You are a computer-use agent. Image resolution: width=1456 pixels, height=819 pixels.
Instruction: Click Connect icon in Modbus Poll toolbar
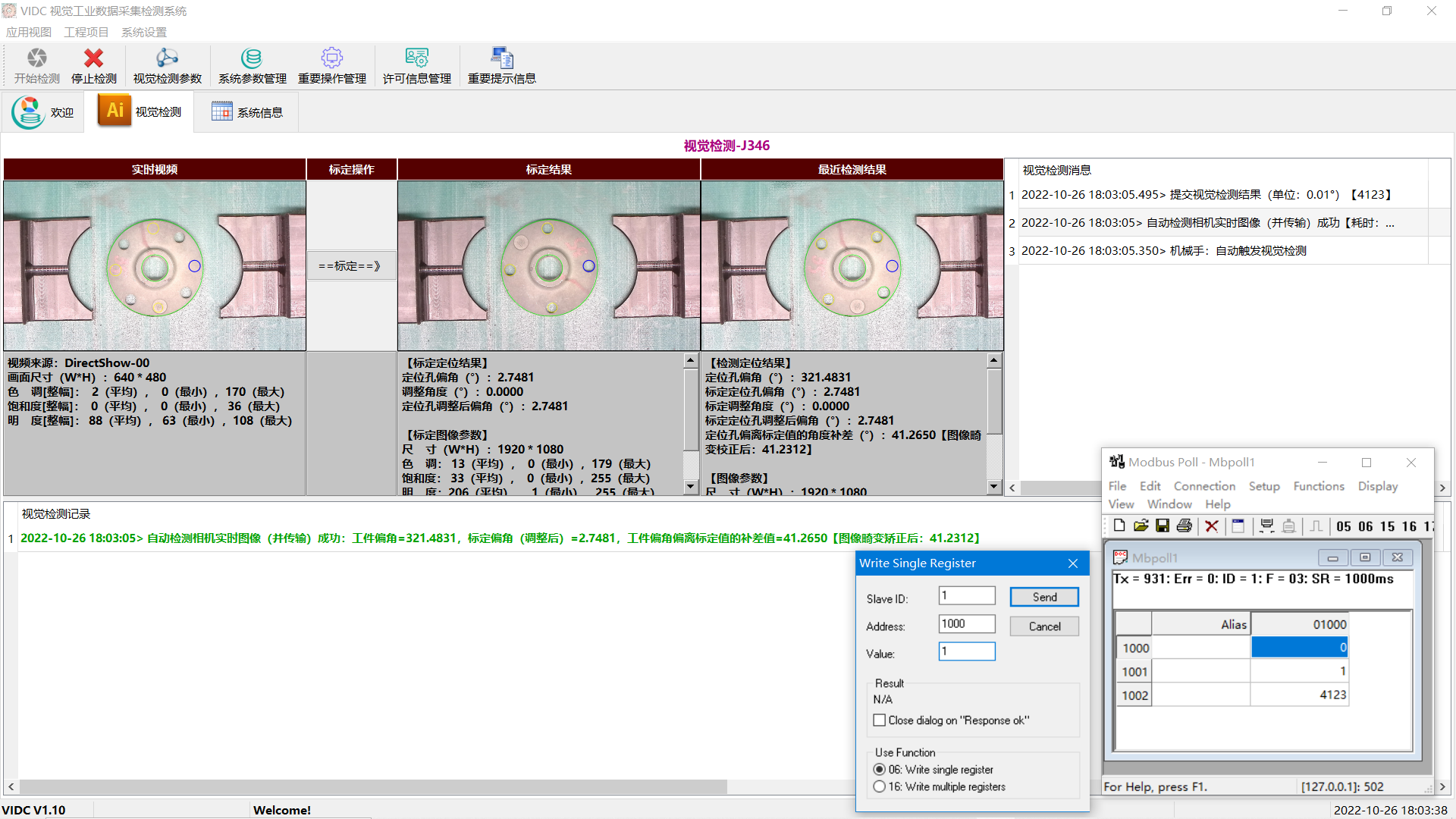point(1266,526)
